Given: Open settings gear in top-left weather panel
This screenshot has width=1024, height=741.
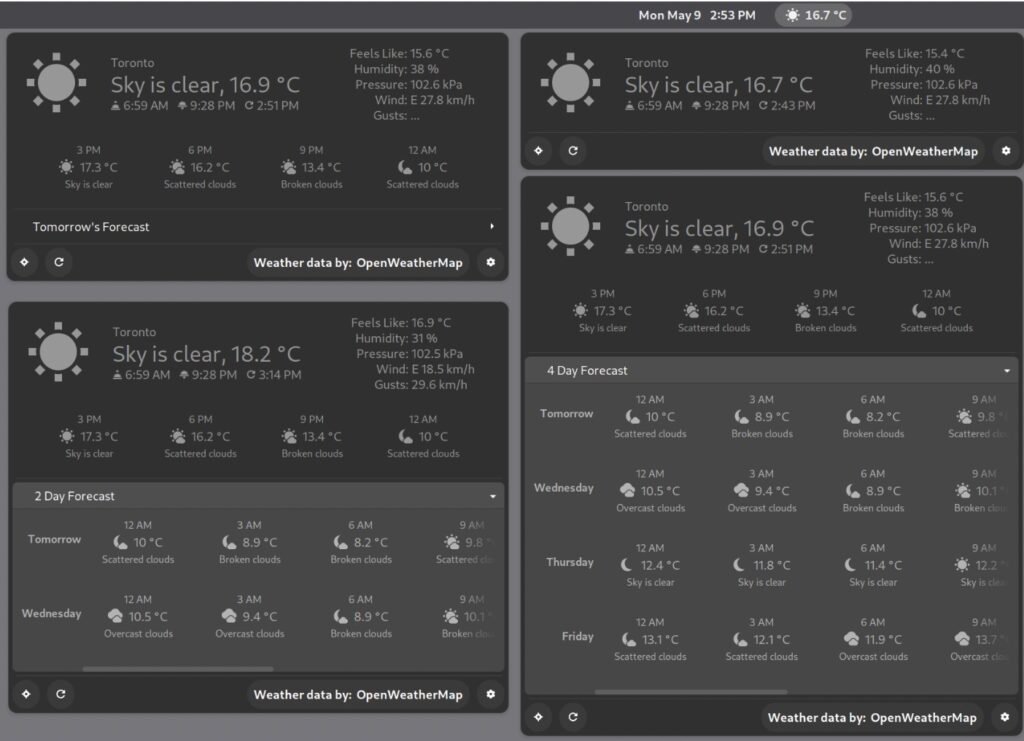Looking at the screenshot, I should pyautogui.click(x=490, y=262).
